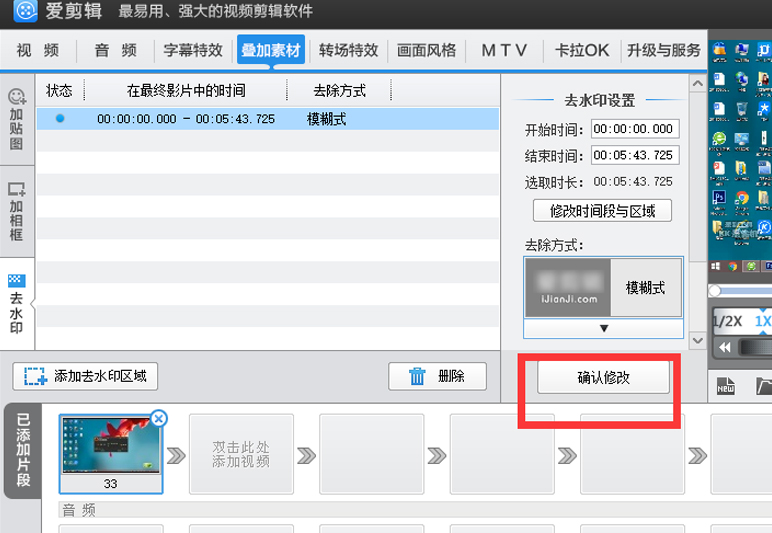The image size is (772, 533).
Task: Set playback speed to 1X
Action: pyautogui.click(x=763, y=321)
